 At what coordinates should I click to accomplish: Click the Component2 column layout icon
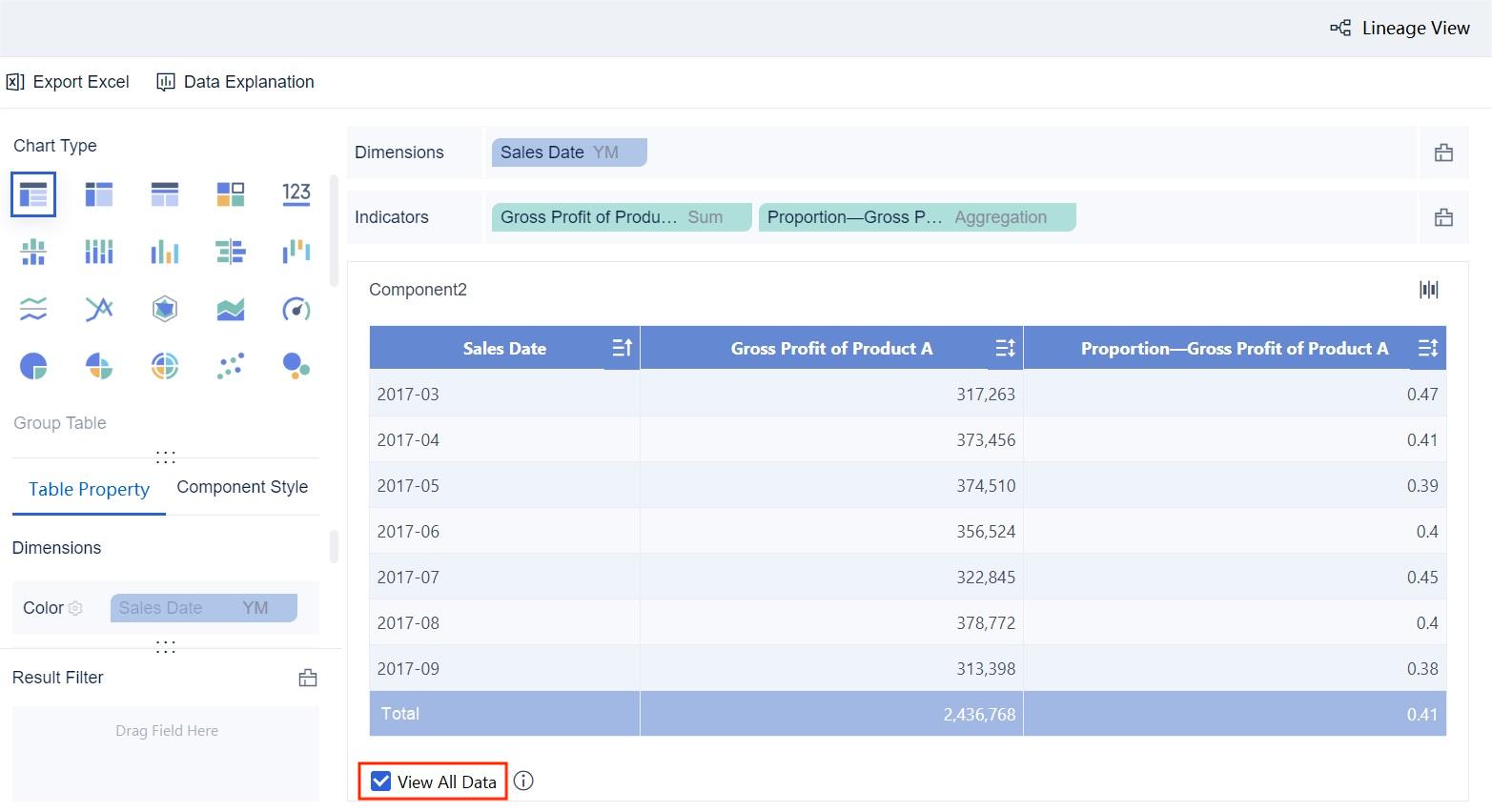click(x=1428, y=290)
